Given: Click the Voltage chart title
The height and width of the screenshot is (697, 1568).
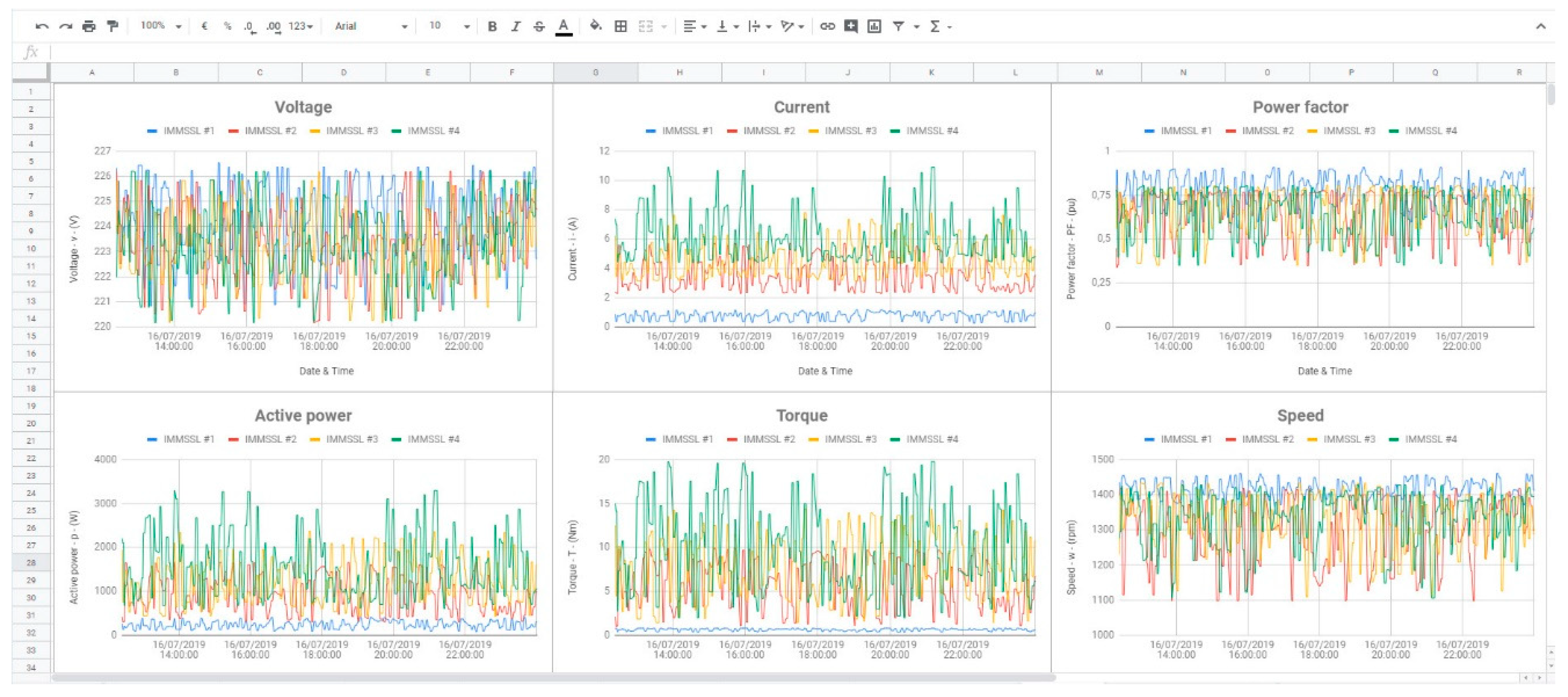Looking at the screenshot, I should (303, 107).
